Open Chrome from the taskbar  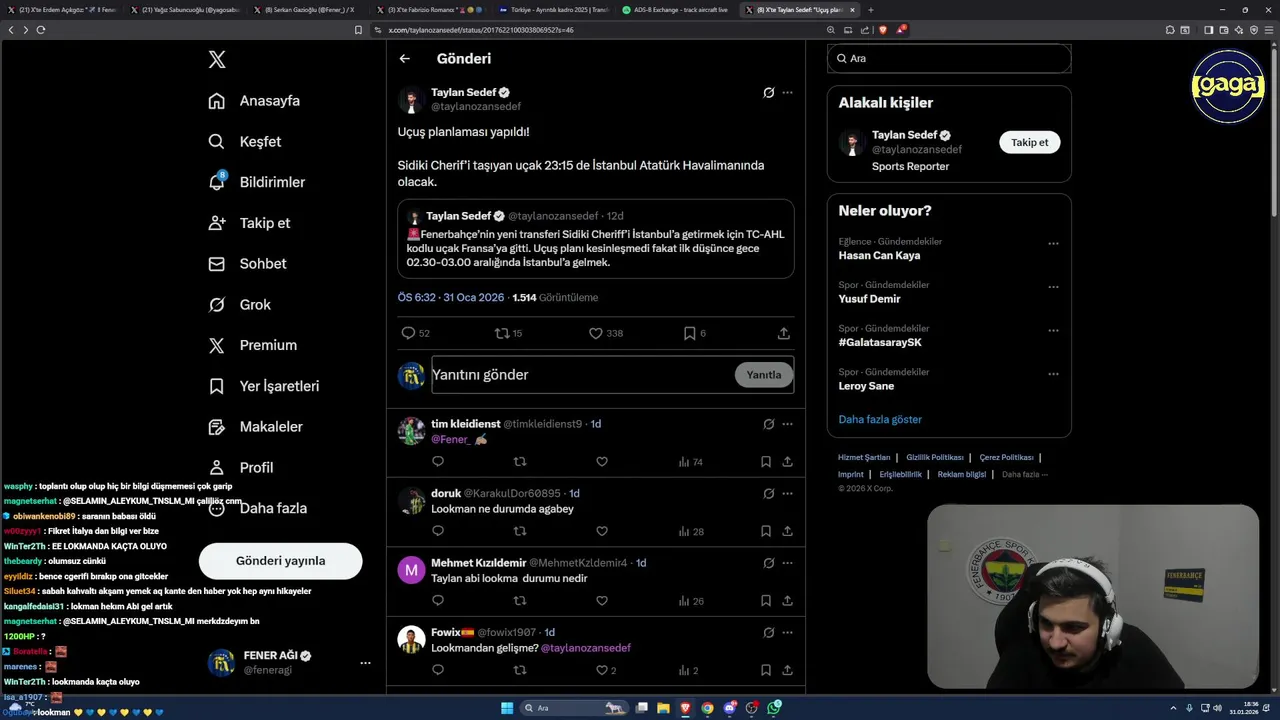click(x=707, y=708)
